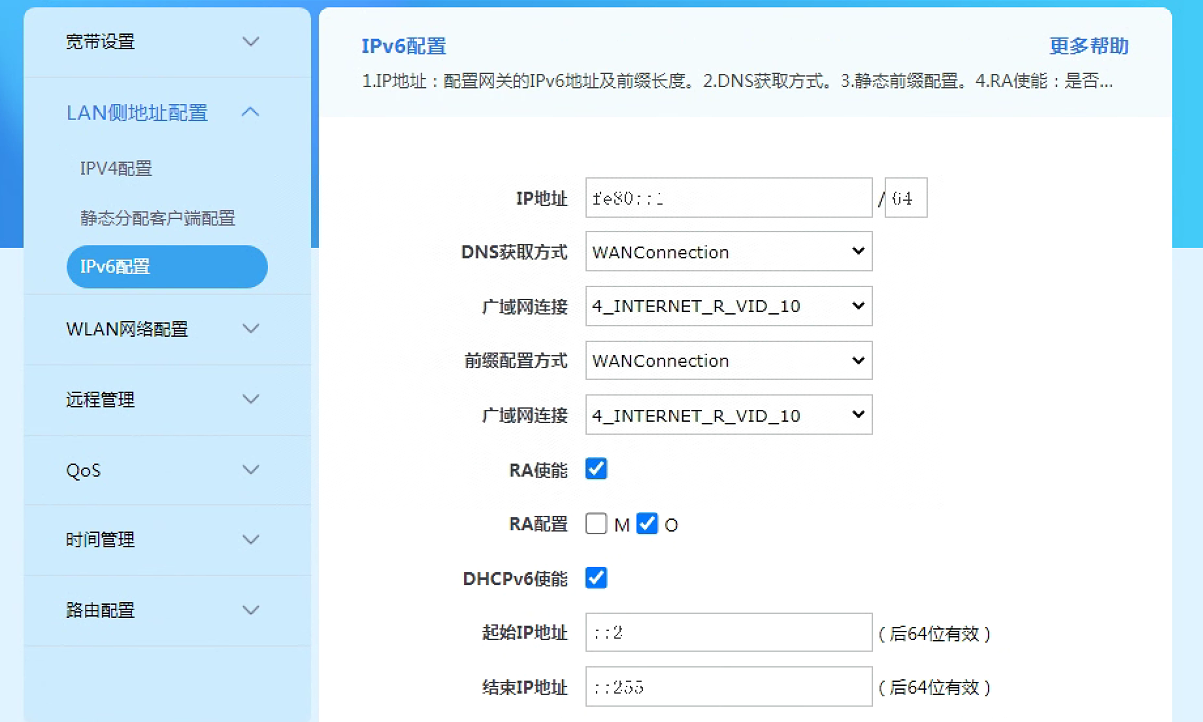1203x722 pixels.
Task: Open the 广域网连接 dropdown showing 4_INTERNET_R_VID_10
Action: pos(728,306)
